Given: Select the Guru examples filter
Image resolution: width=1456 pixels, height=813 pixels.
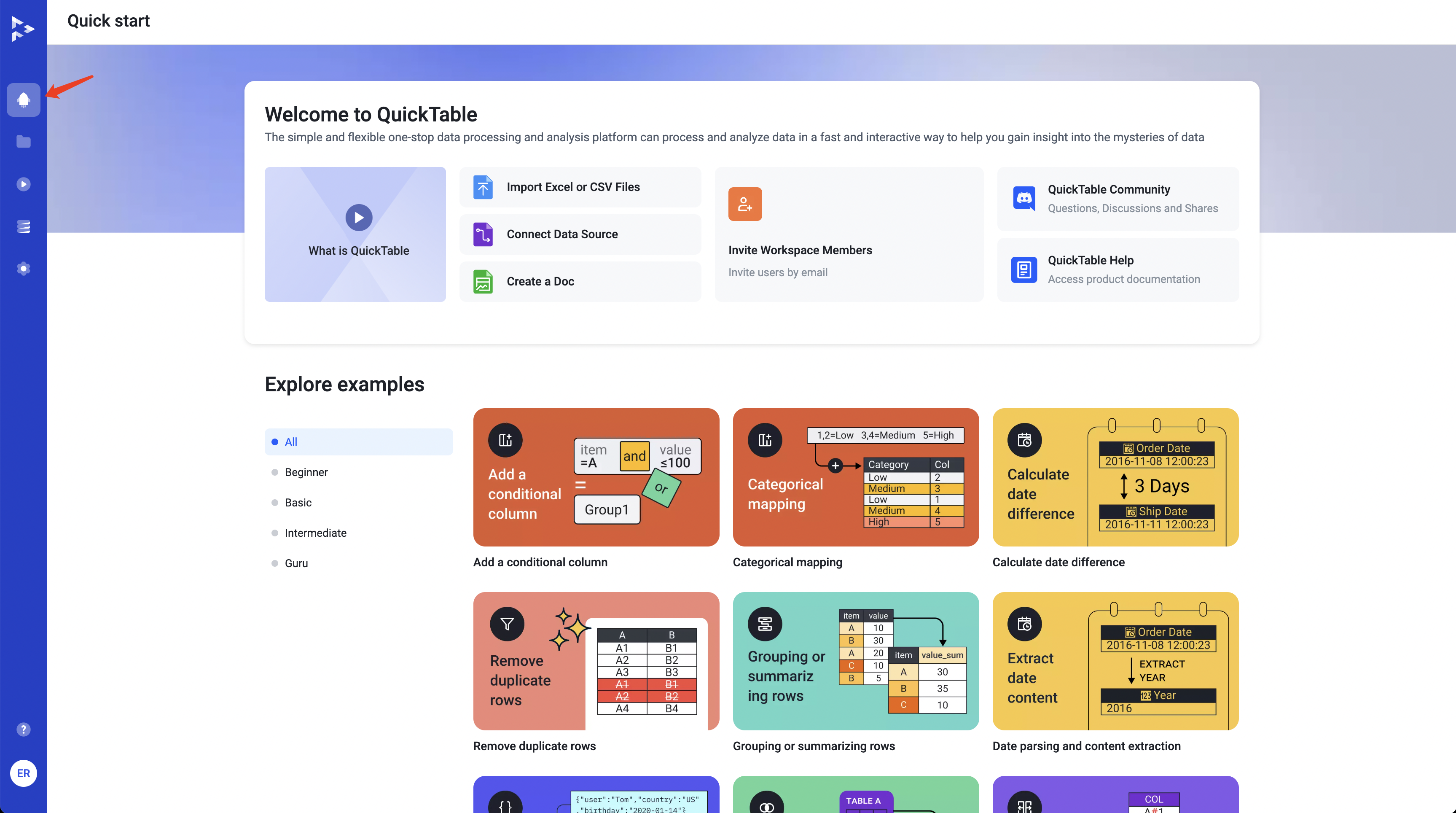Looking at the screenshot, I should pyautogui.click(x=359, y=563).
